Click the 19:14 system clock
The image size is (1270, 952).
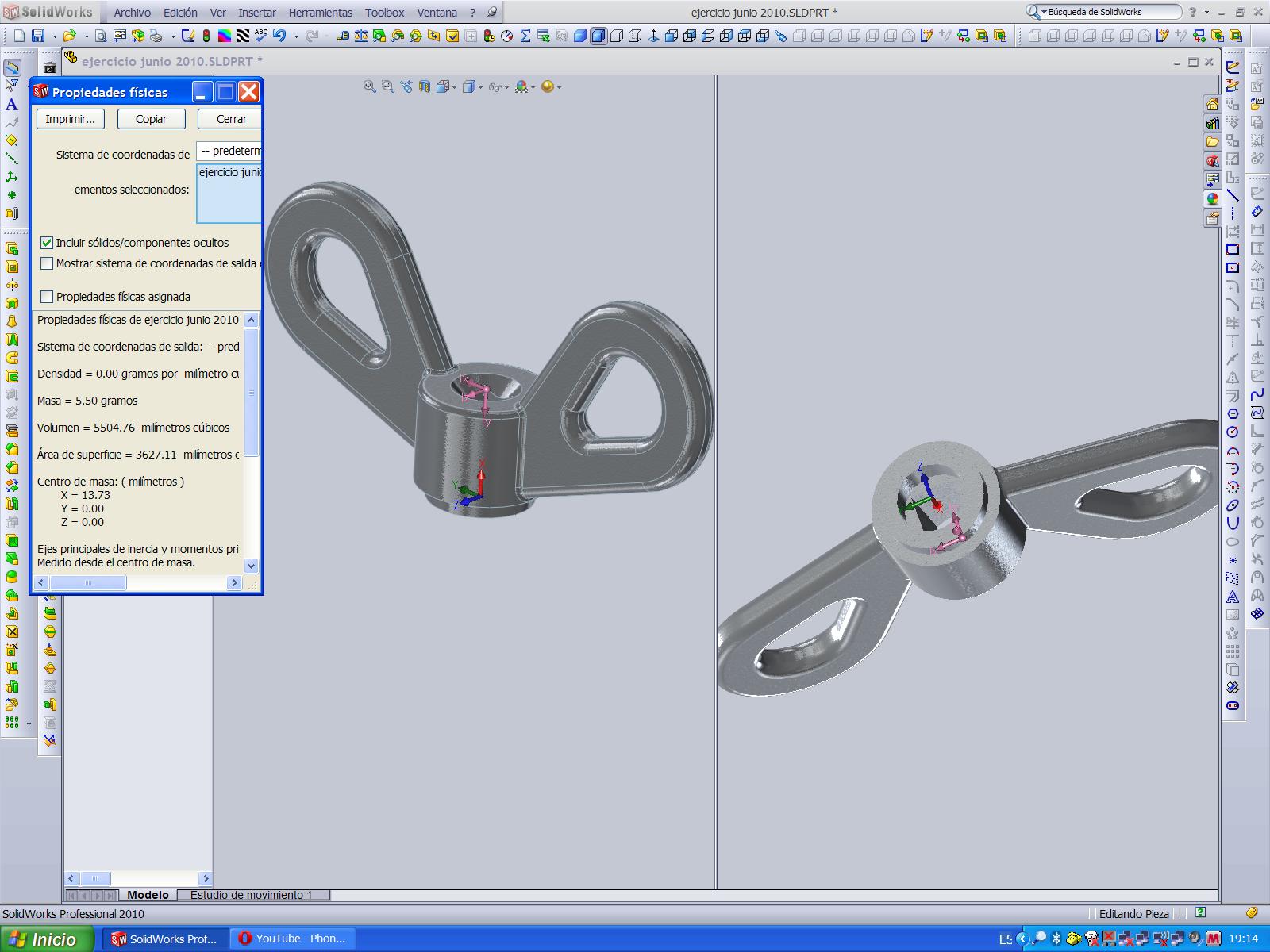tap(1243, 939)
